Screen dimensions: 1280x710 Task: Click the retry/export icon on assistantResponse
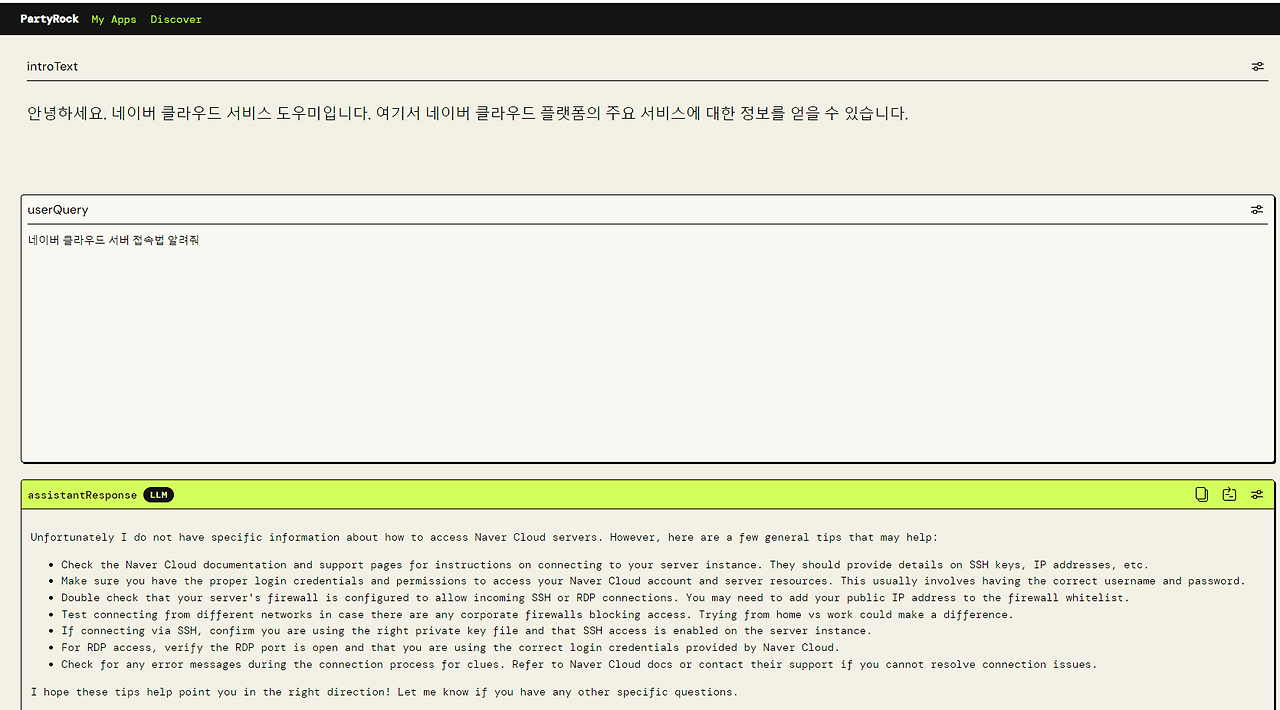click(1229, 494)
